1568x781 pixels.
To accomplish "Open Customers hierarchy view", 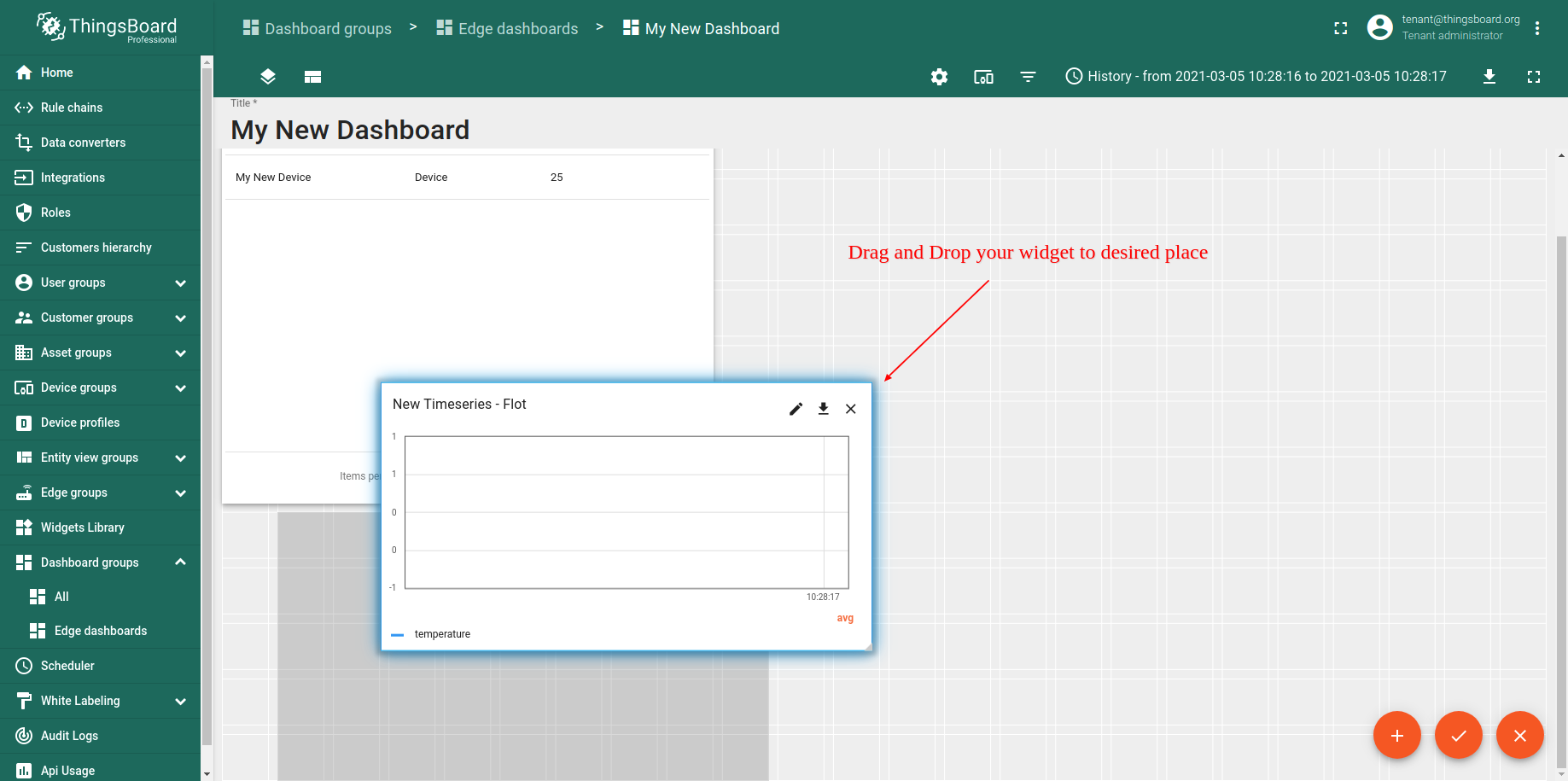I will [100, 248].
